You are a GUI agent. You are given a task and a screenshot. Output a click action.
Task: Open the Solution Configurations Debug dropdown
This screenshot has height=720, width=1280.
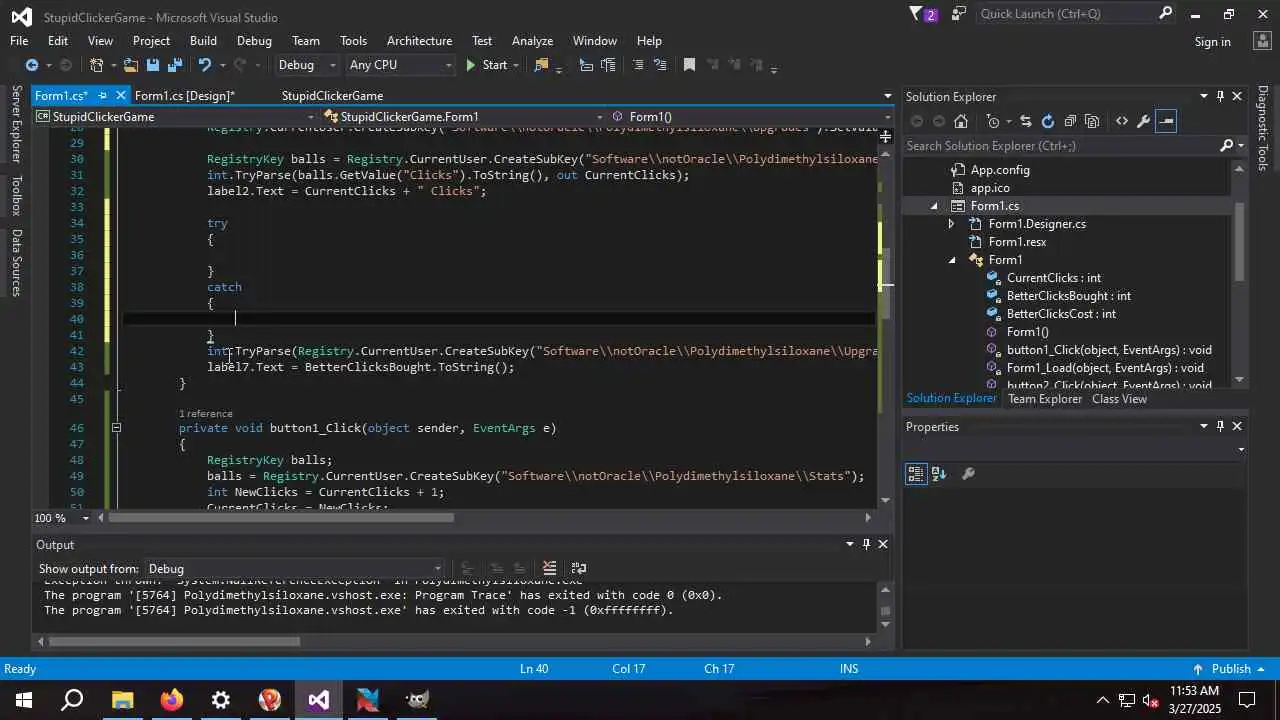[x=307, y=65]
